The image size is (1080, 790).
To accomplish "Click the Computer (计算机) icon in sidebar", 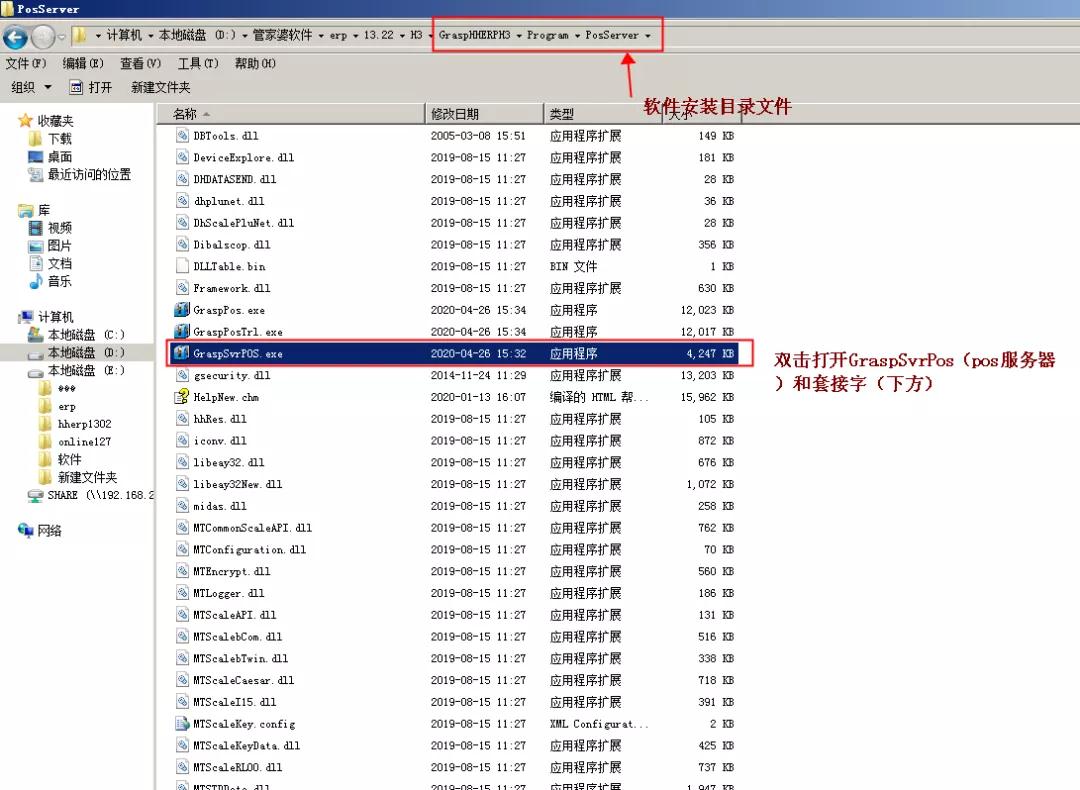I will click(26, 317).
